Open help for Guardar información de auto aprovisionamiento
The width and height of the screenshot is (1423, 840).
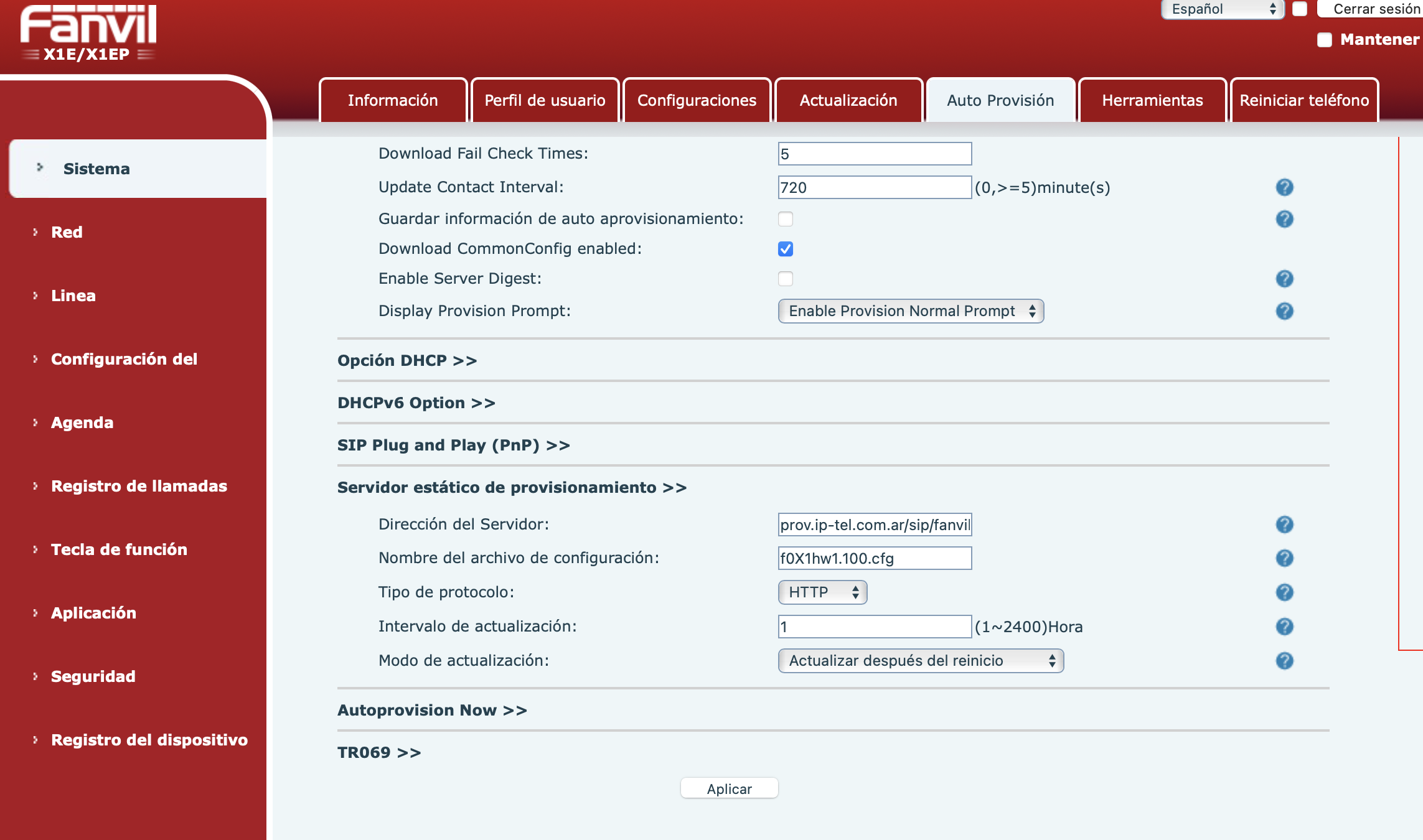click(x=1284, y=219)
